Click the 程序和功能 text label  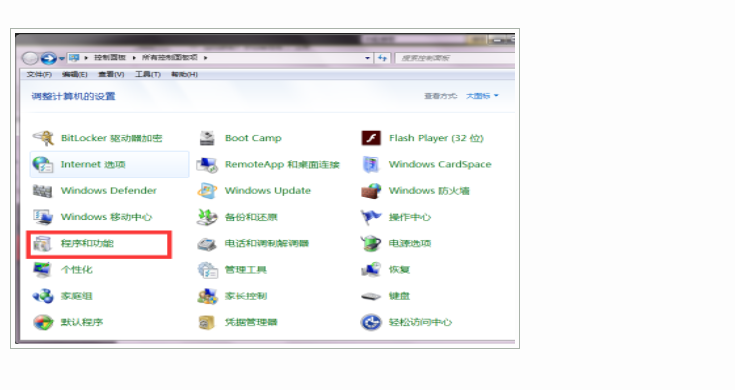87,243
